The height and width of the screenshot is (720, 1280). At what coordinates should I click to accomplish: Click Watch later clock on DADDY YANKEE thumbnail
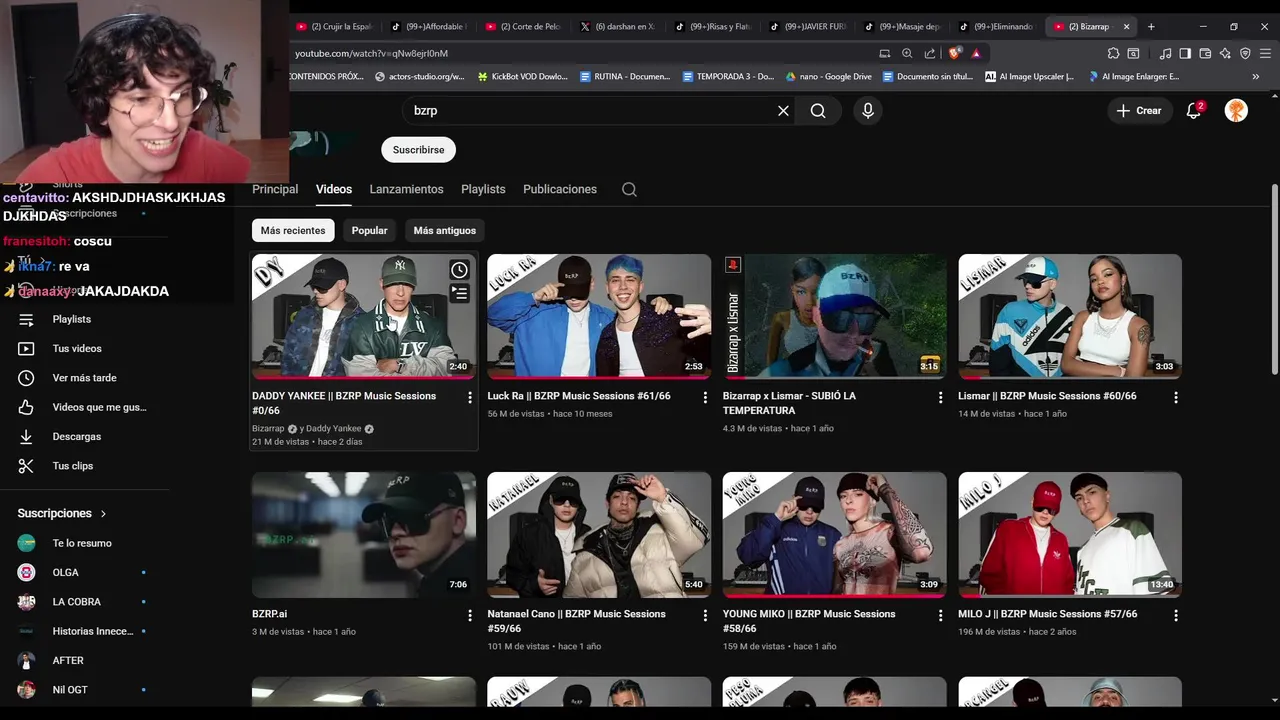(459, 270)
